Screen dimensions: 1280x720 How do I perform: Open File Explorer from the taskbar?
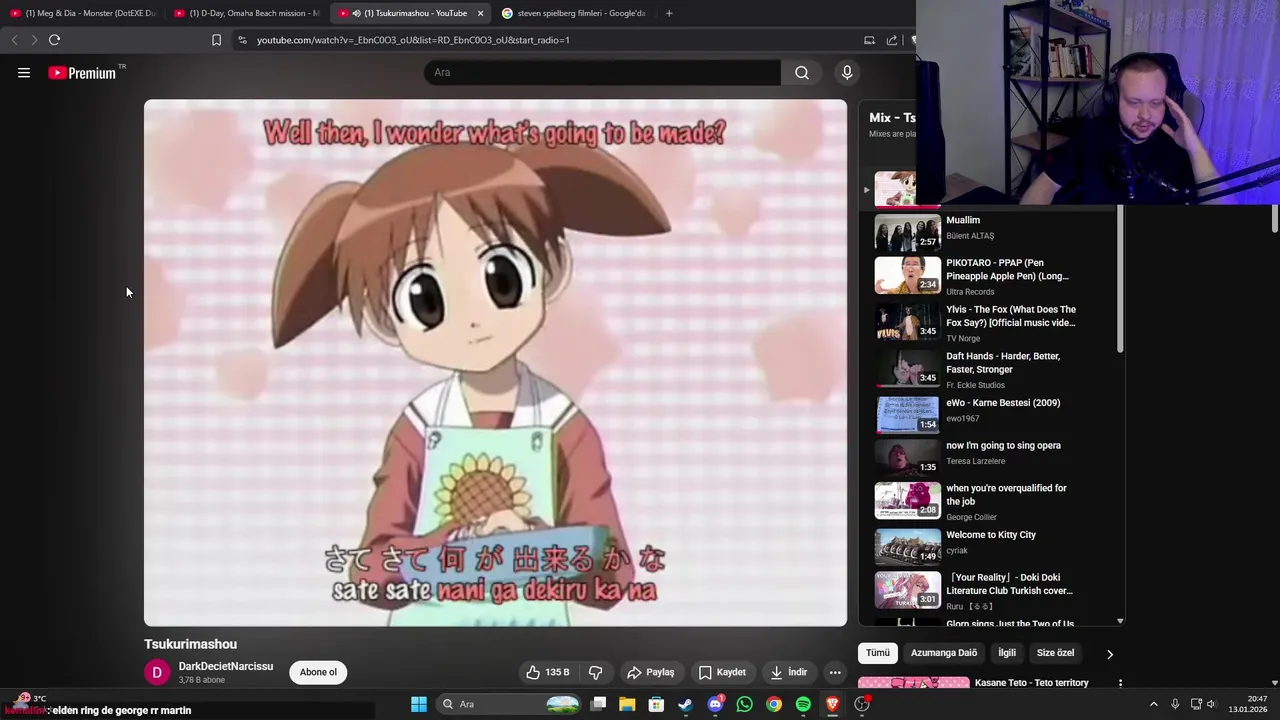(627, 704)
